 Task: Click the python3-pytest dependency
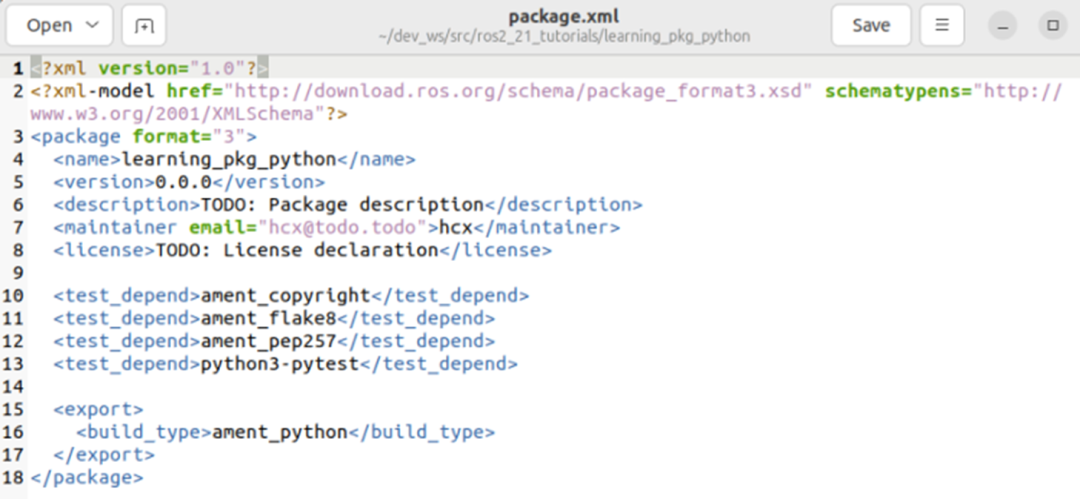[280, 364]
